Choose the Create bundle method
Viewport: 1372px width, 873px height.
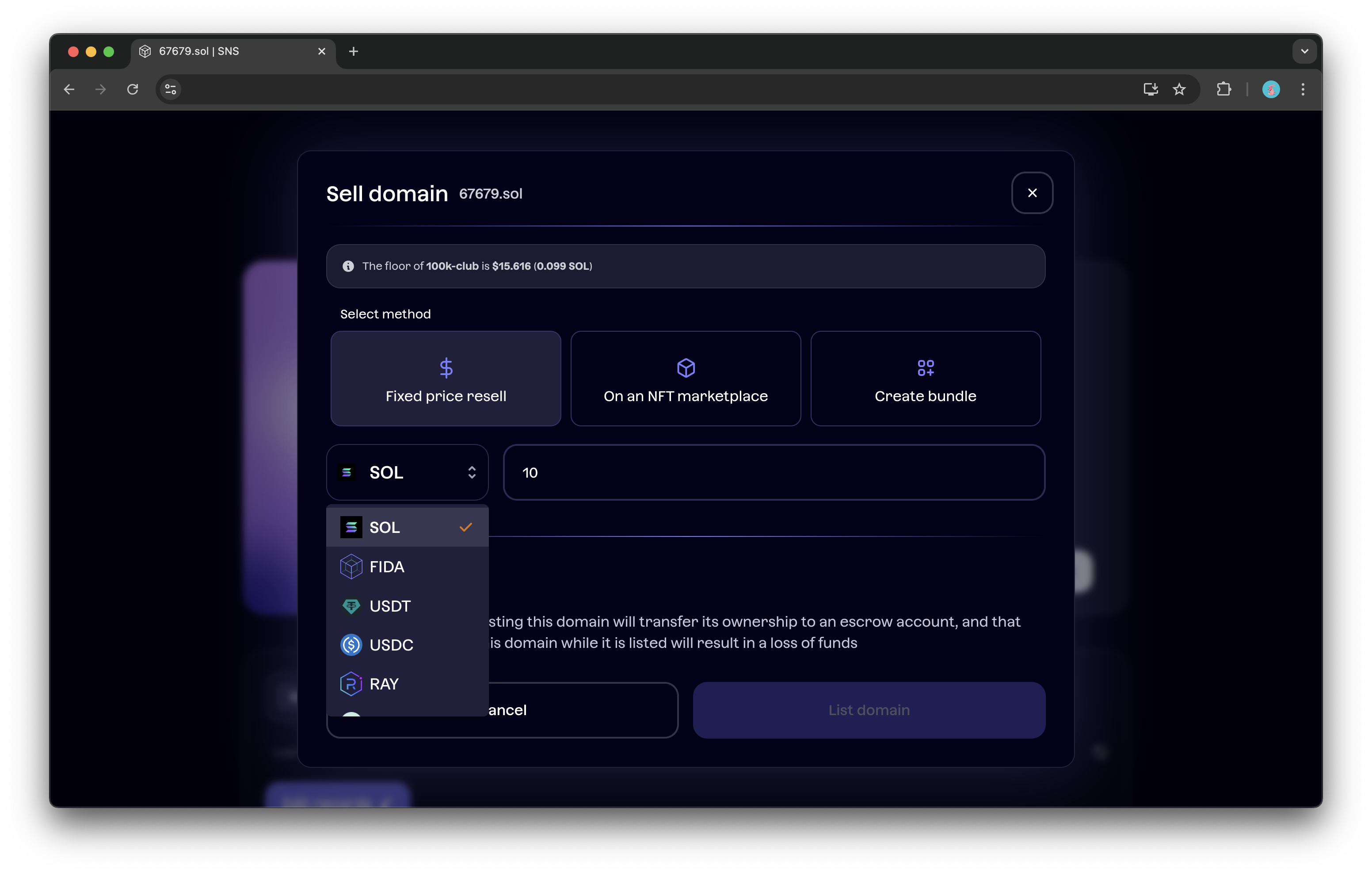tap(925, 379)
